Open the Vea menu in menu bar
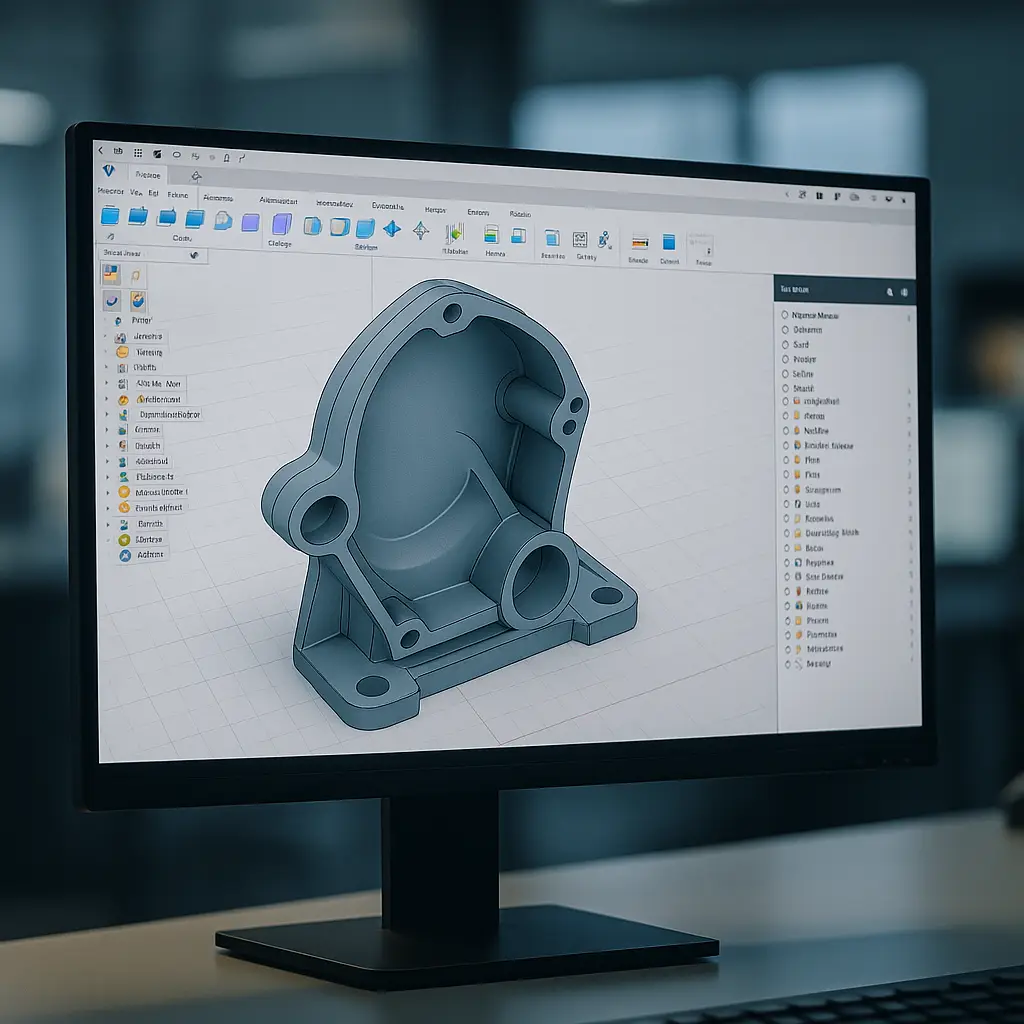 (x=136, y=192)
